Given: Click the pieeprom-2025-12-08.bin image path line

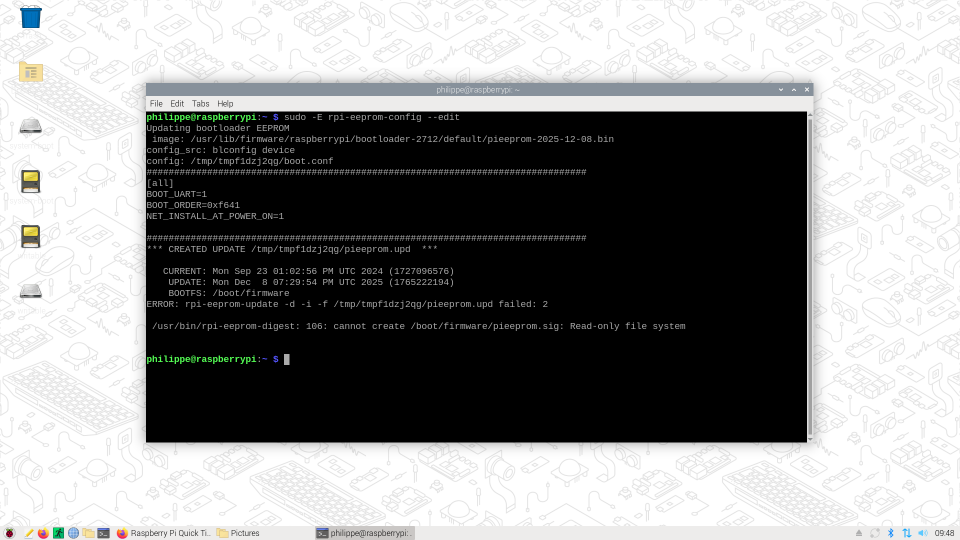Looking at the screenshot, I should coord(383,139).
